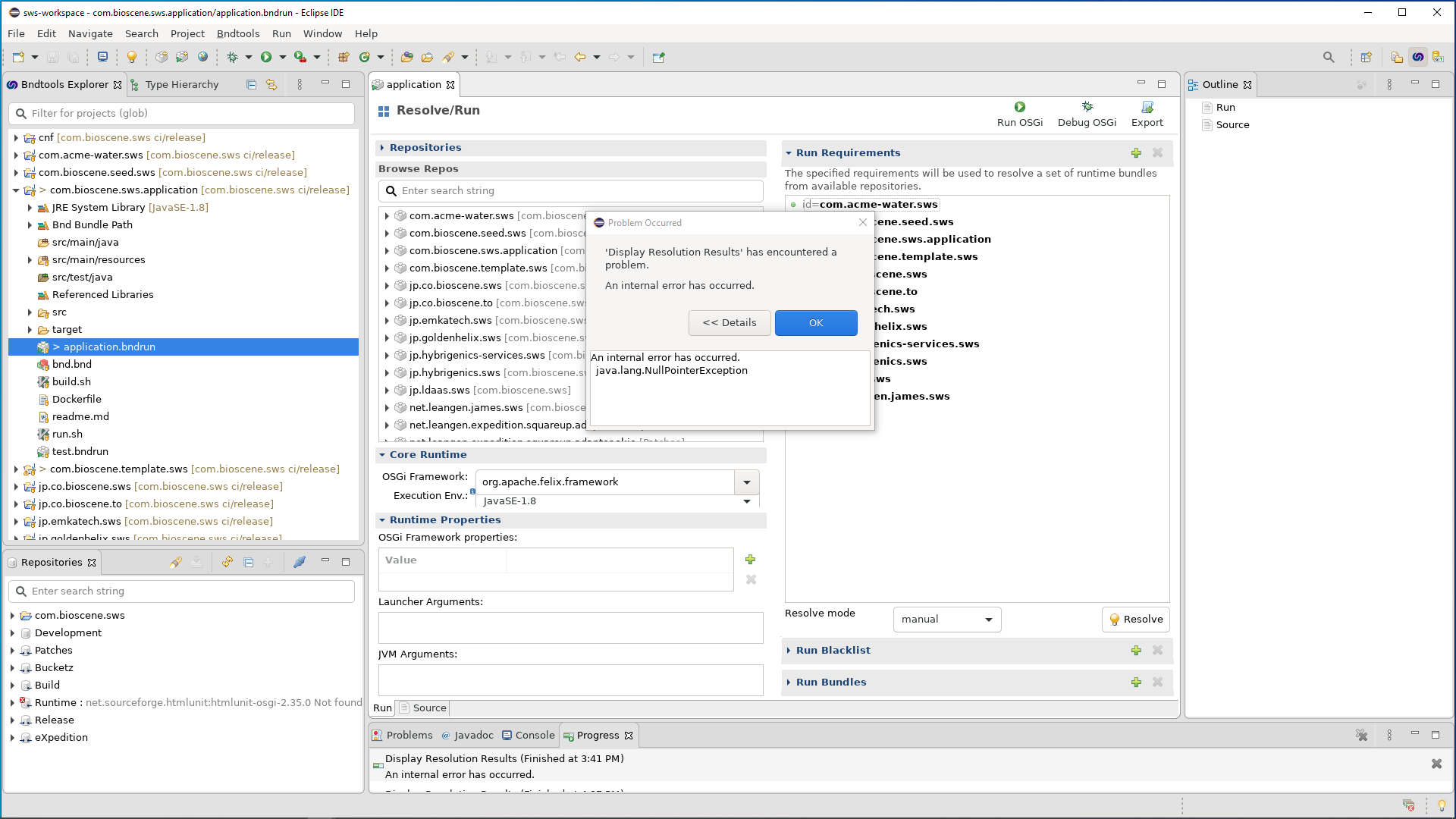Collapse all projects in Bndtools Explorer
Image resolution: width=1456 pixels, height=819 pixels.
point(251,84)
